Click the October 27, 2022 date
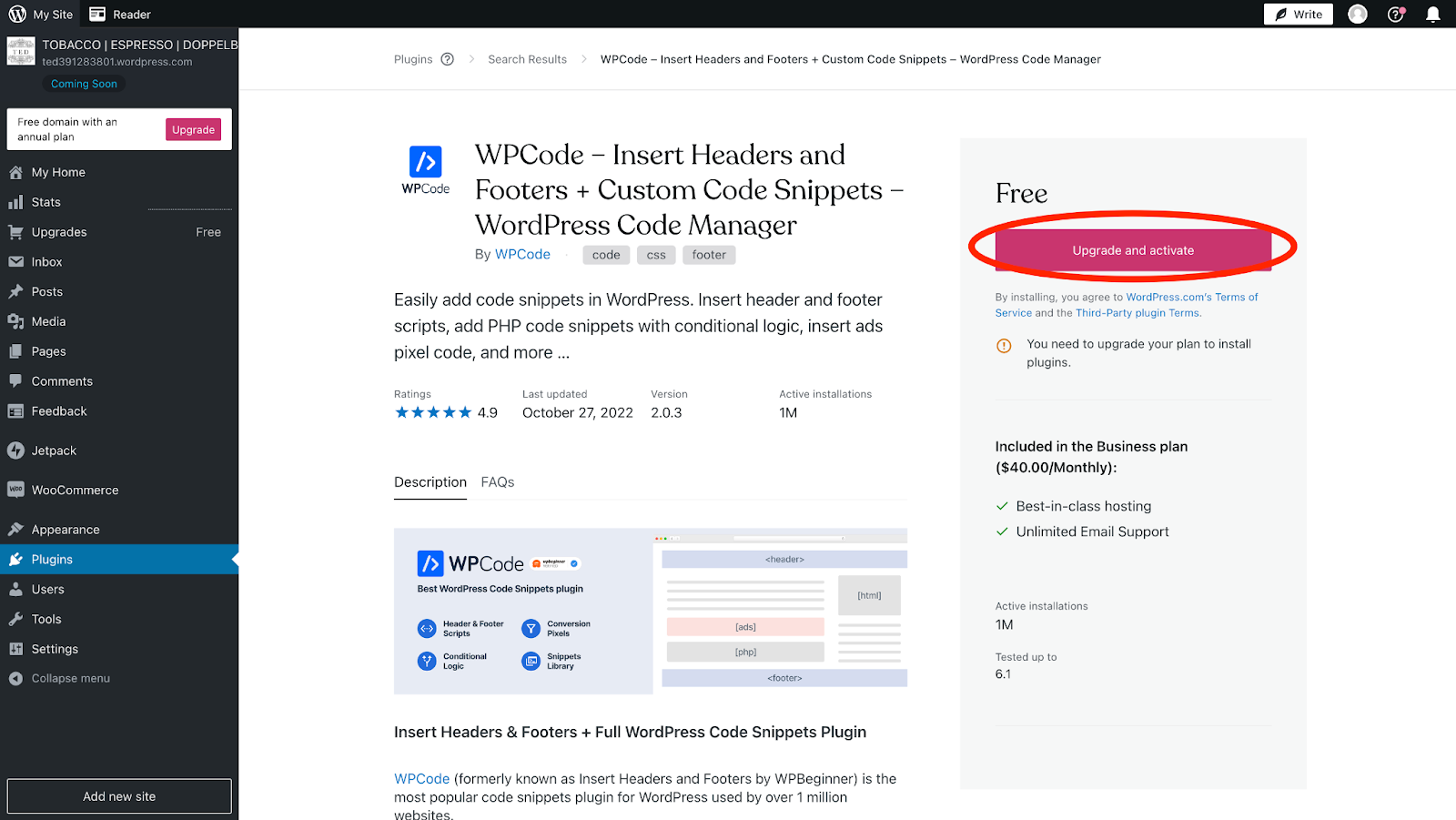 pos(578,412)
